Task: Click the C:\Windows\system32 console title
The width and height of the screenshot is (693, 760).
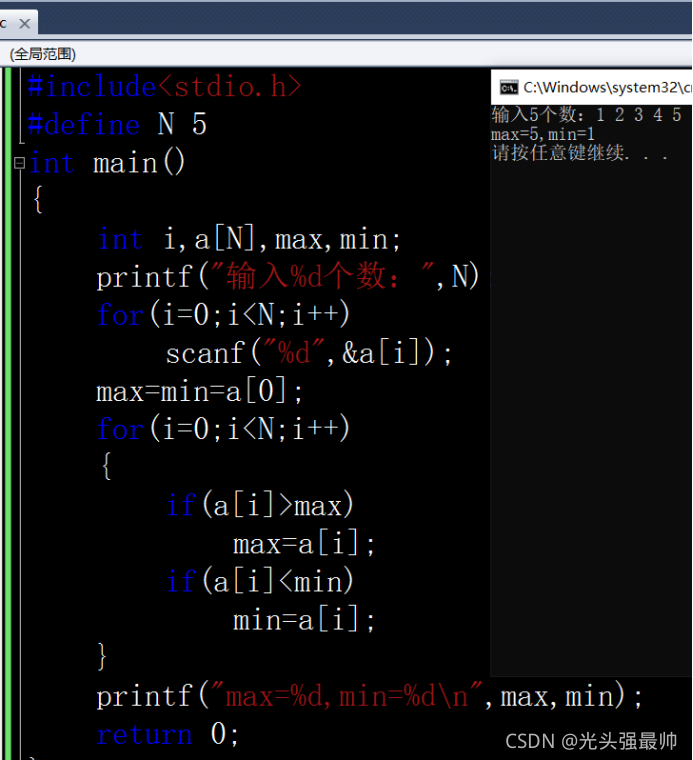Action: [607, 87]
